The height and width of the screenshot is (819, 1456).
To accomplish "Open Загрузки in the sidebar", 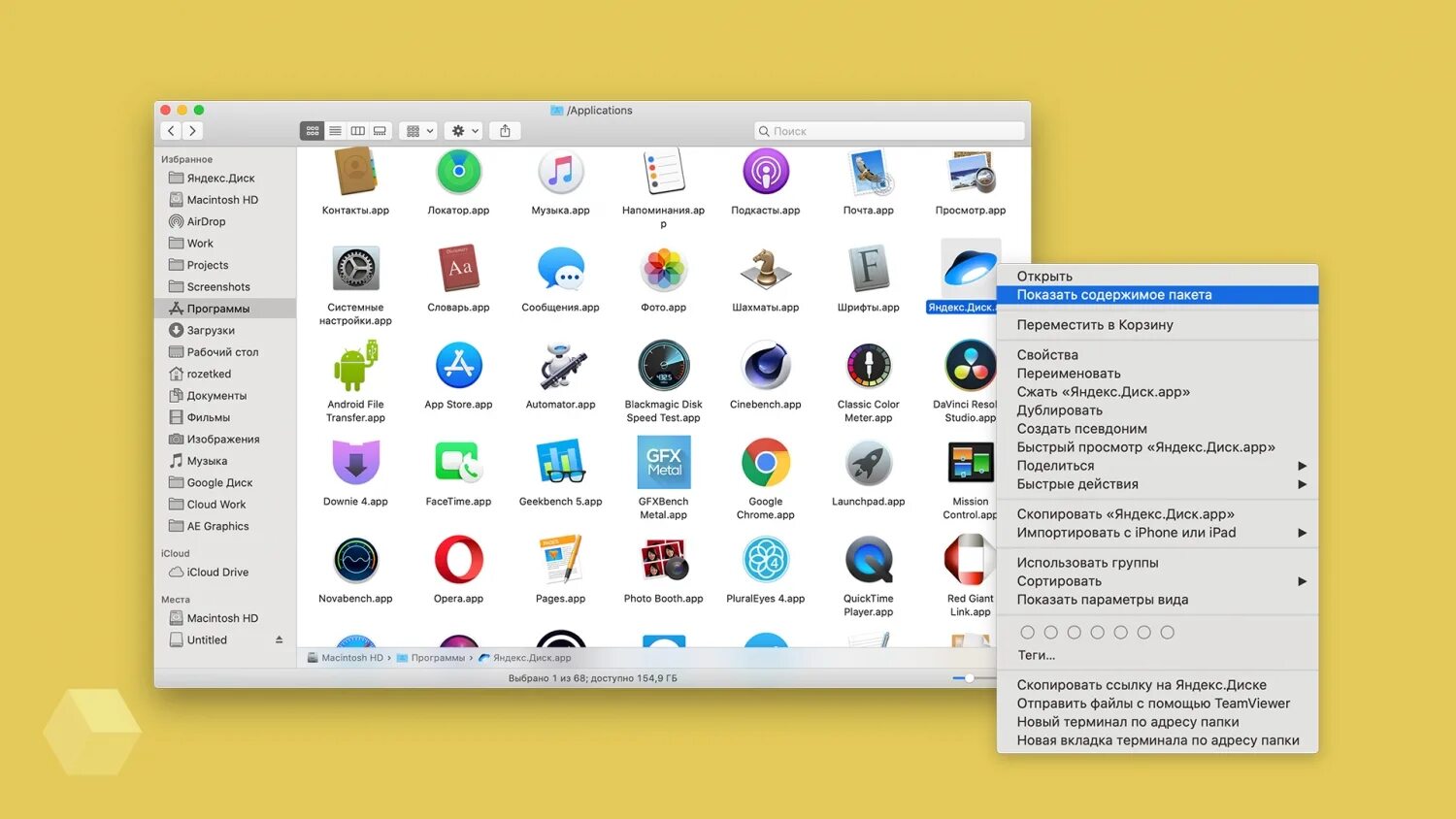I will pyautogui.click(x=225, y=330).
